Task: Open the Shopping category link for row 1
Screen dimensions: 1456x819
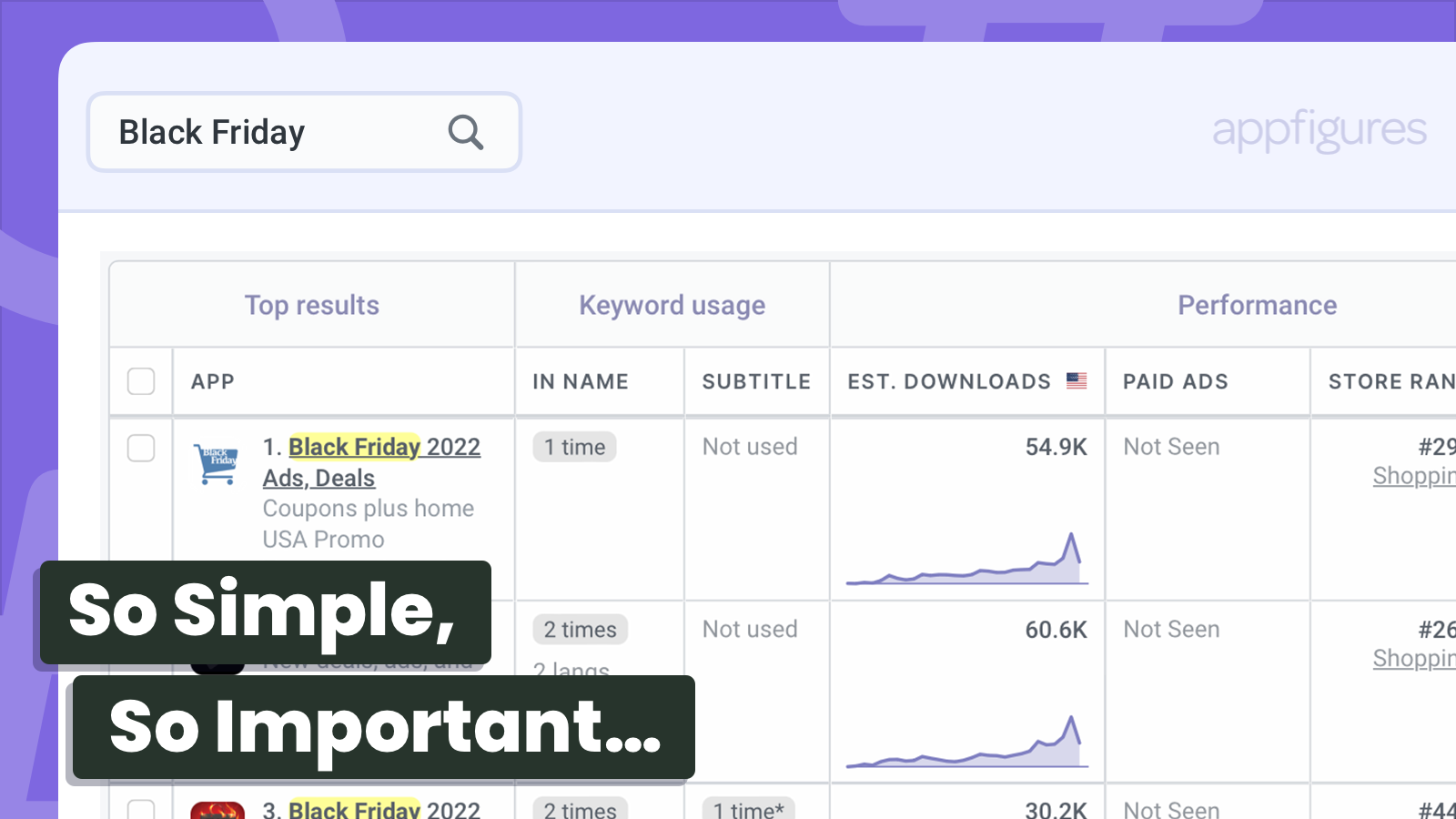Action: (x=1414, y=476)
